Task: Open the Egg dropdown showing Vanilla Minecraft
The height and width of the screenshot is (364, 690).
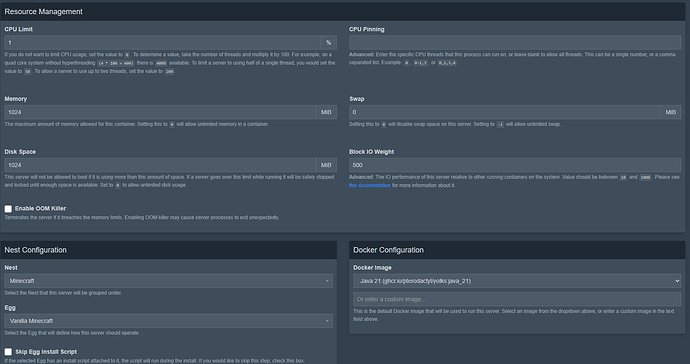Action: pos(169,321)
